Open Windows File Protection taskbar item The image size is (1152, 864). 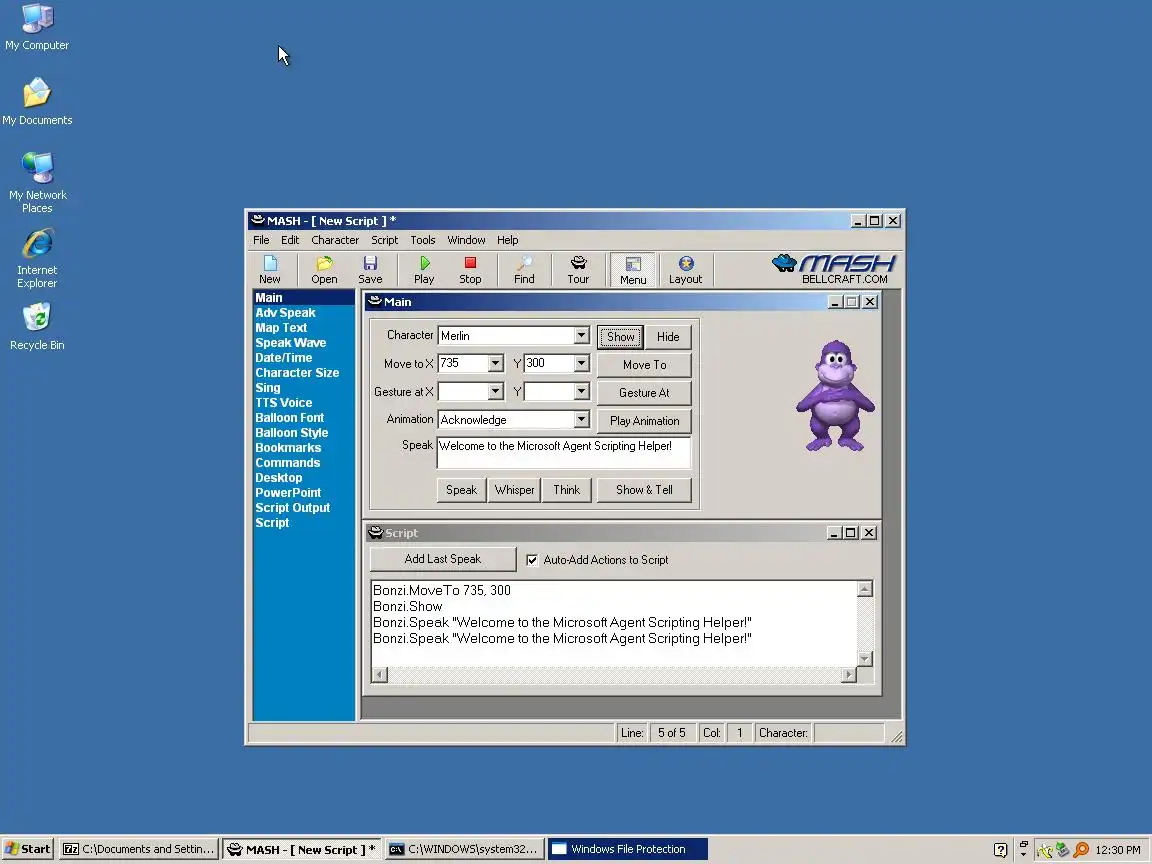pyautogui.click(x=627, y=849)
